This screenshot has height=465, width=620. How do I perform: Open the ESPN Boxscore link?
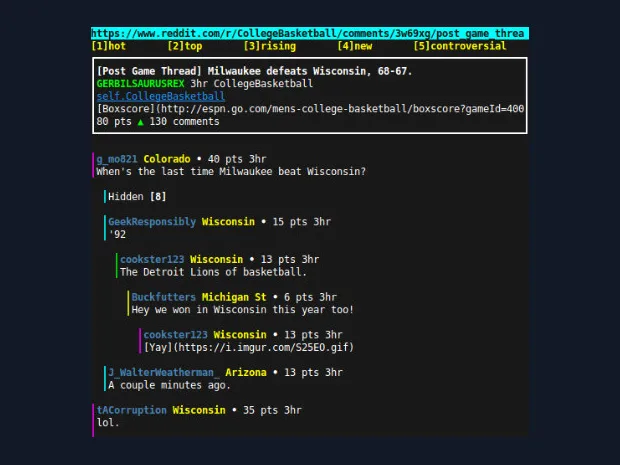point(310,109)
